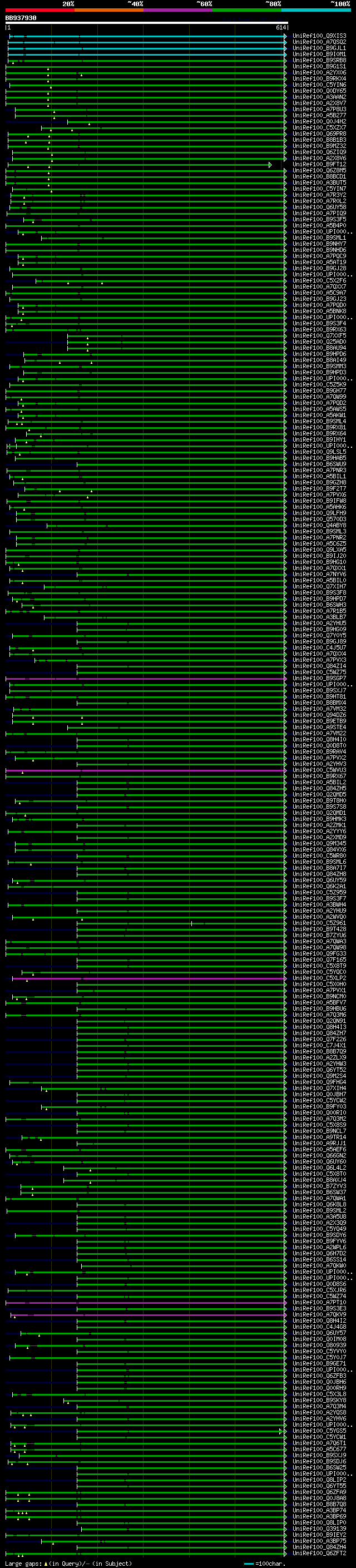Click hit label UniRef100_B9GE71
356x1568 pixels.
319,1363
